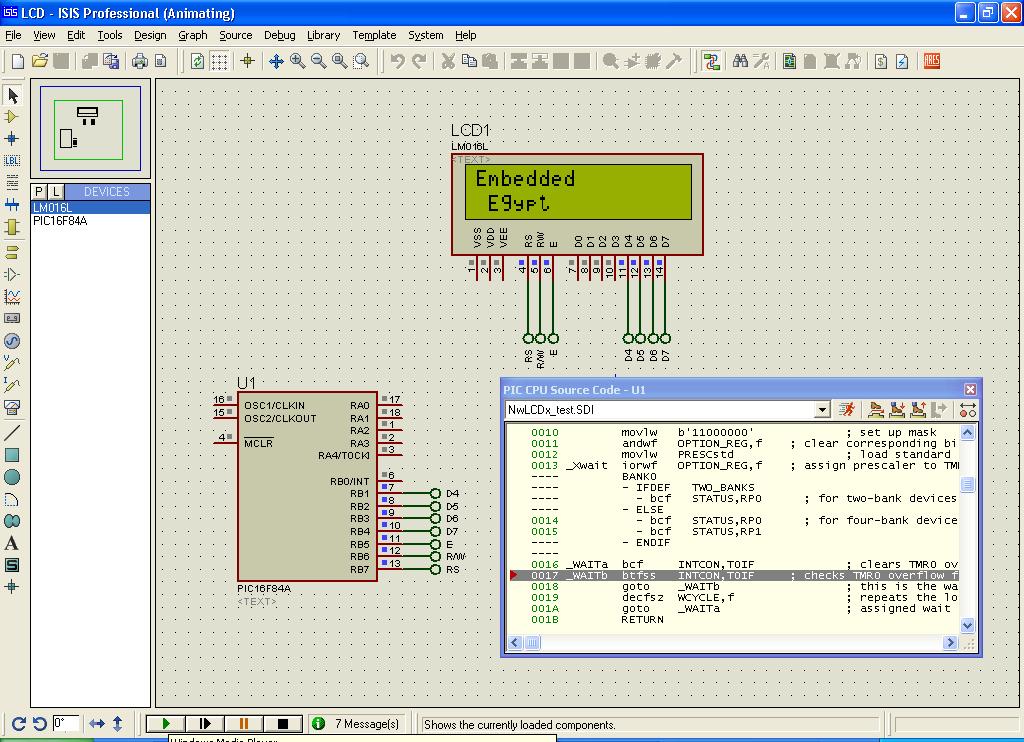Click the L library button
Screen dimensions: 1024x742
pyautogui.click(x=56, y=191)
